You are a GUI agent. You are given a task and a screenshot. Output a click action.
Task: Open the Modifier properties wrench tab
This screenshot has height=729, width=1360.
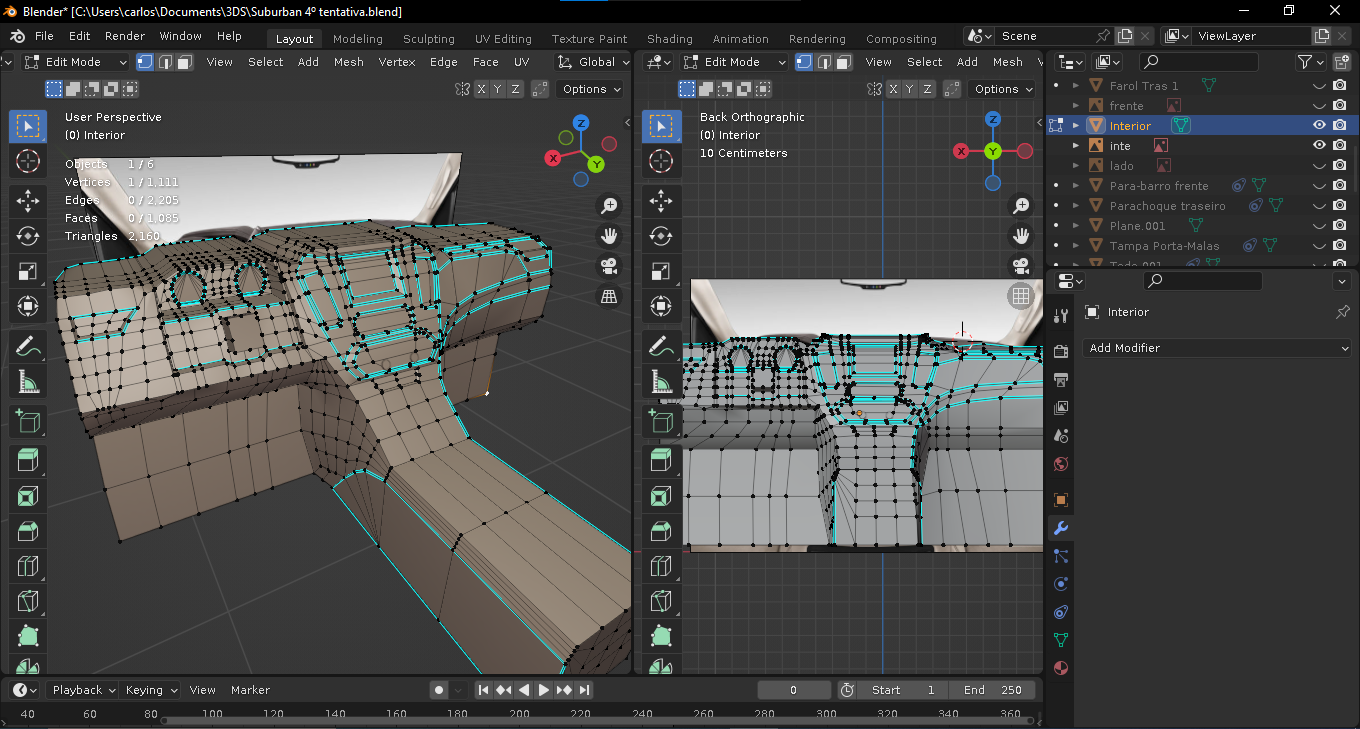point(1061,528)
